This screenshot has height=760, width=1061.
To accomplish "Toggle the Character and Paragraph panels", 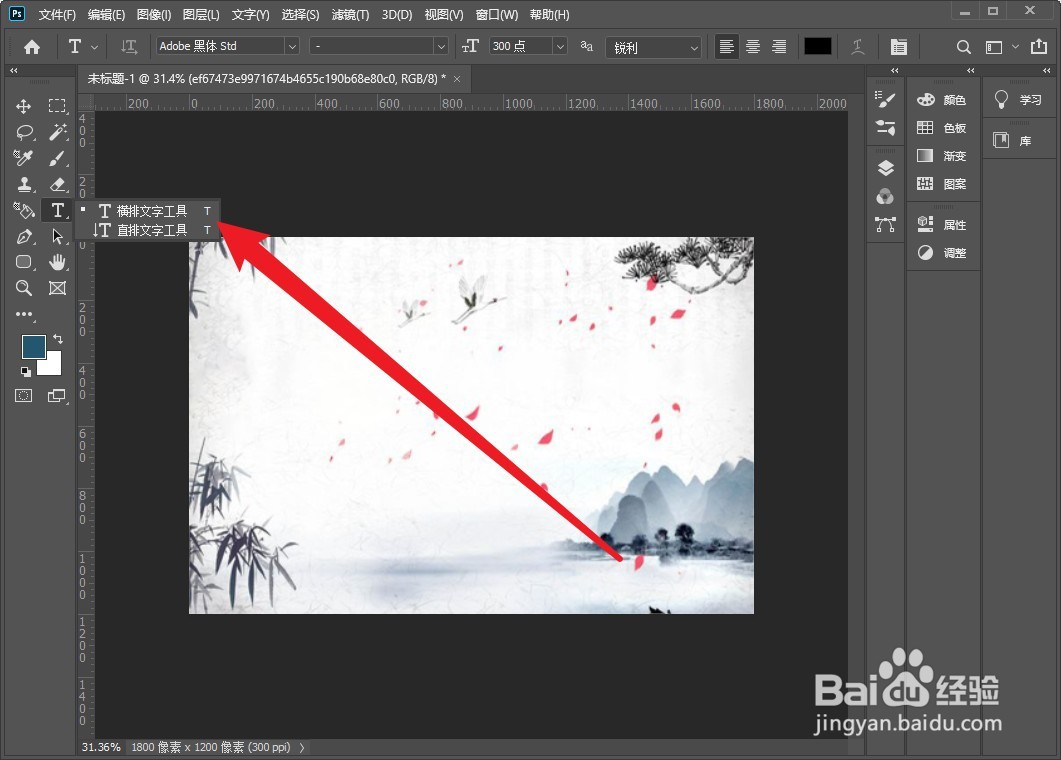I will [899, 47].
